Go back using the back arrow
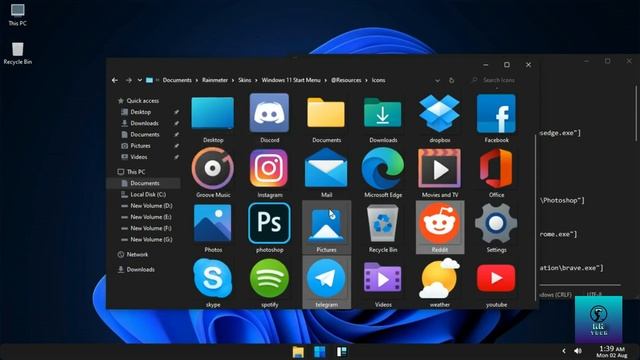Screen dimensions: 640x360 115,80
